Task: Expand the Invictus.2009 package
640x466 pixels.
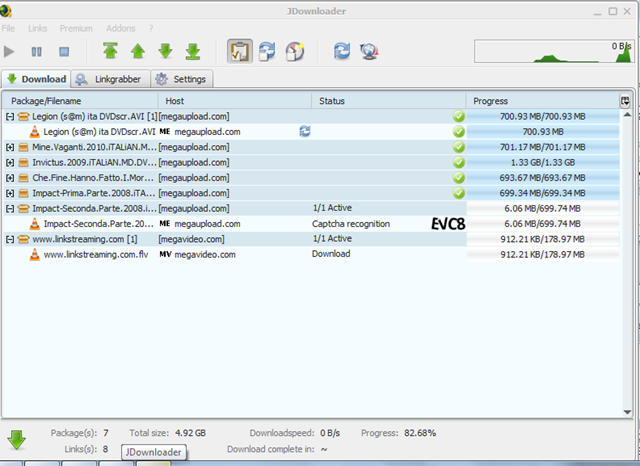Action: pos(10,163)
